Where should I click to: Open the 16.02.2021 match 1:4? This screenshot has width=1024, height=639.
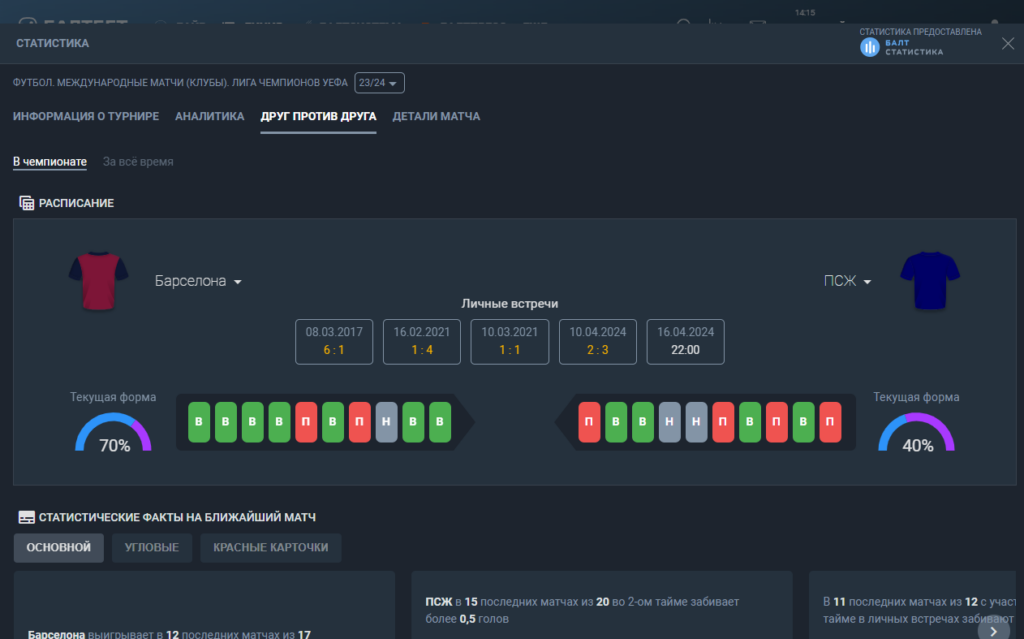point(422,342)
